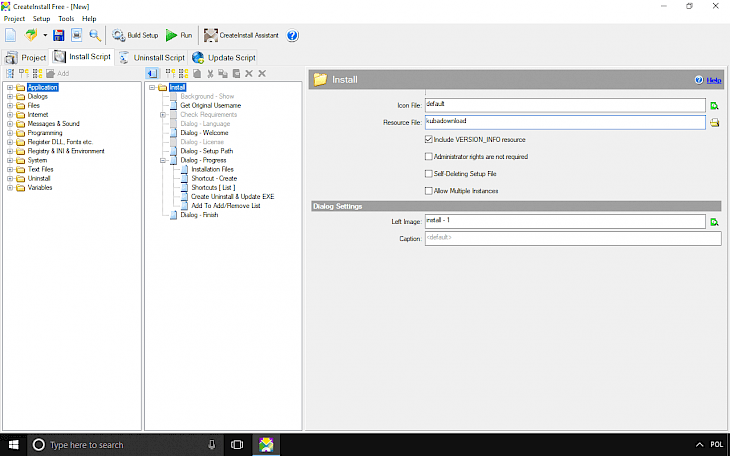Viewport: 730px width, 456px height.
Task: Expand the Messages & Sound folder
Action: click(x=10, y=124)
